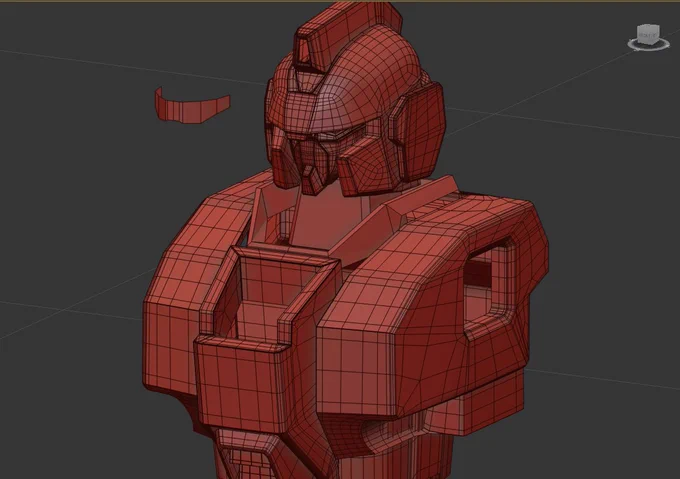Click the ViewCube navigation cube
The height and width of the screenshot is (479, 680).
click(648, 34)
